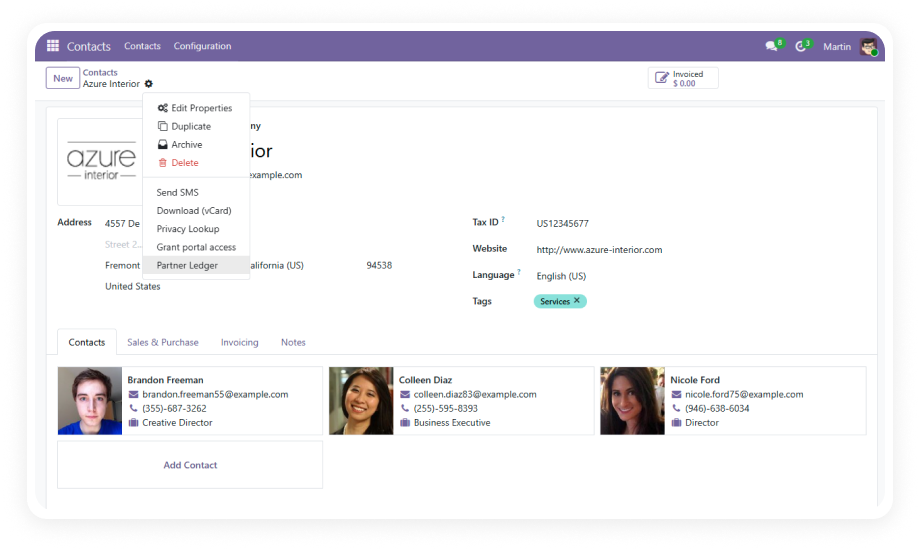Click colleen.diaz83@example.com email text
This screenshot has width=920, height=550.
[475, 394]
